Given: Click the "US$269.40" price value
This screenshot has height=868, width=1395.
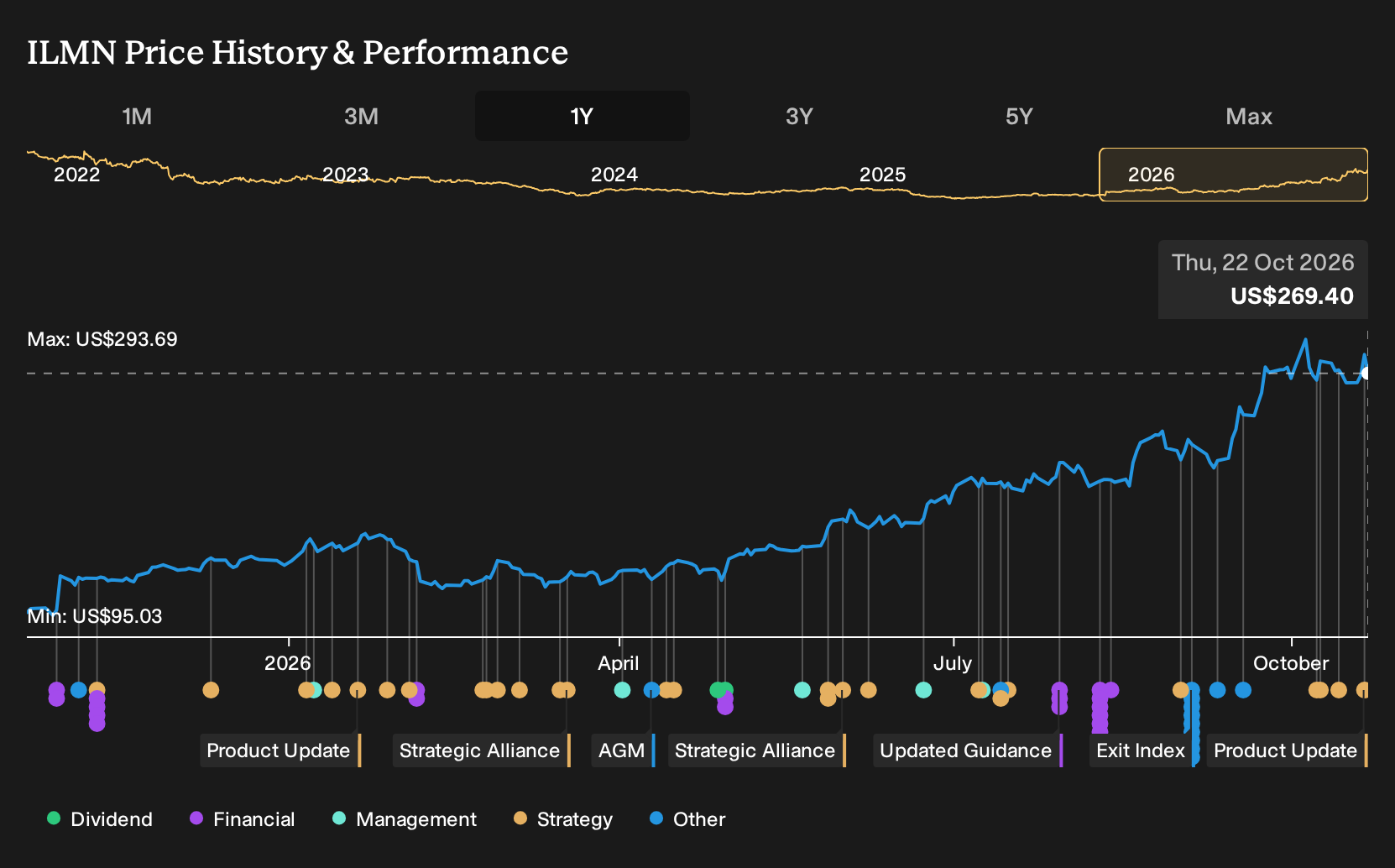Looking at the screenshot, I should pyautogui.click(x=1292, y=296).
